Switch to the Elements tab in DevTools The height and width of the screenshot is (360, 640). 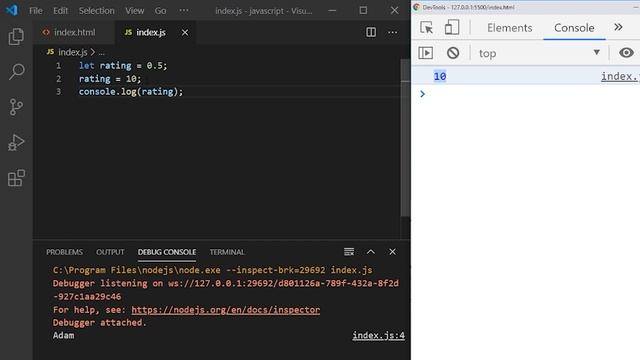click(509, 28)
